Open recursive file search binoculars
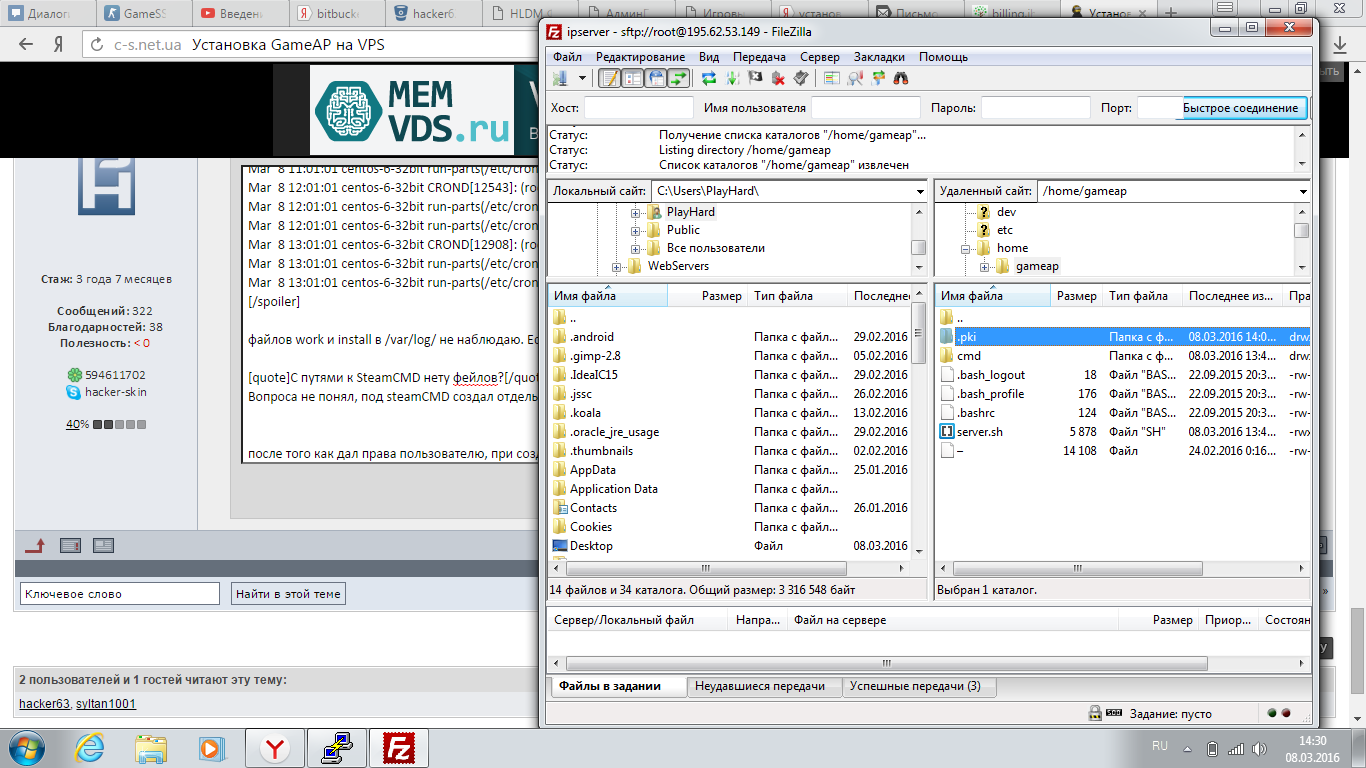 (x=901, y=78)
